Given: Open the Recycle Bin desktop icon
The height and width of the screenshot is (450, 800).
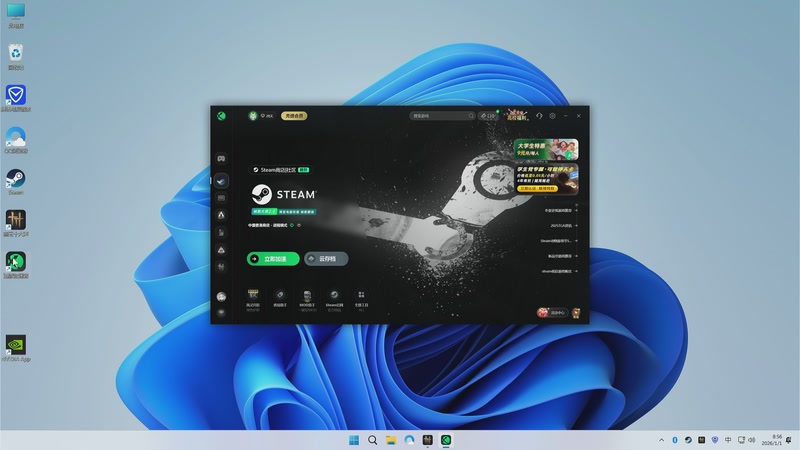Looking at the screenshot, I should pyautogui.click(x=16, y=56).
